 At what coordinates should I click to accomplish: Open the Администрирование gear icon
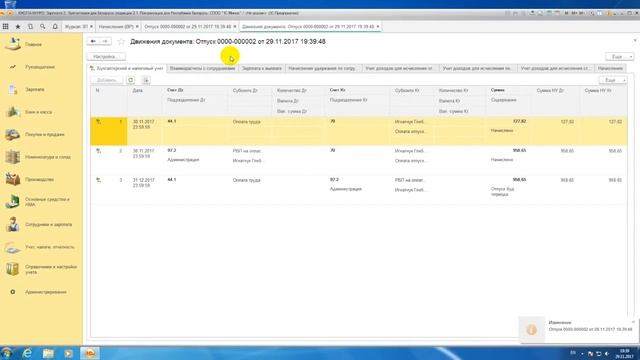(x=13, y=292)
